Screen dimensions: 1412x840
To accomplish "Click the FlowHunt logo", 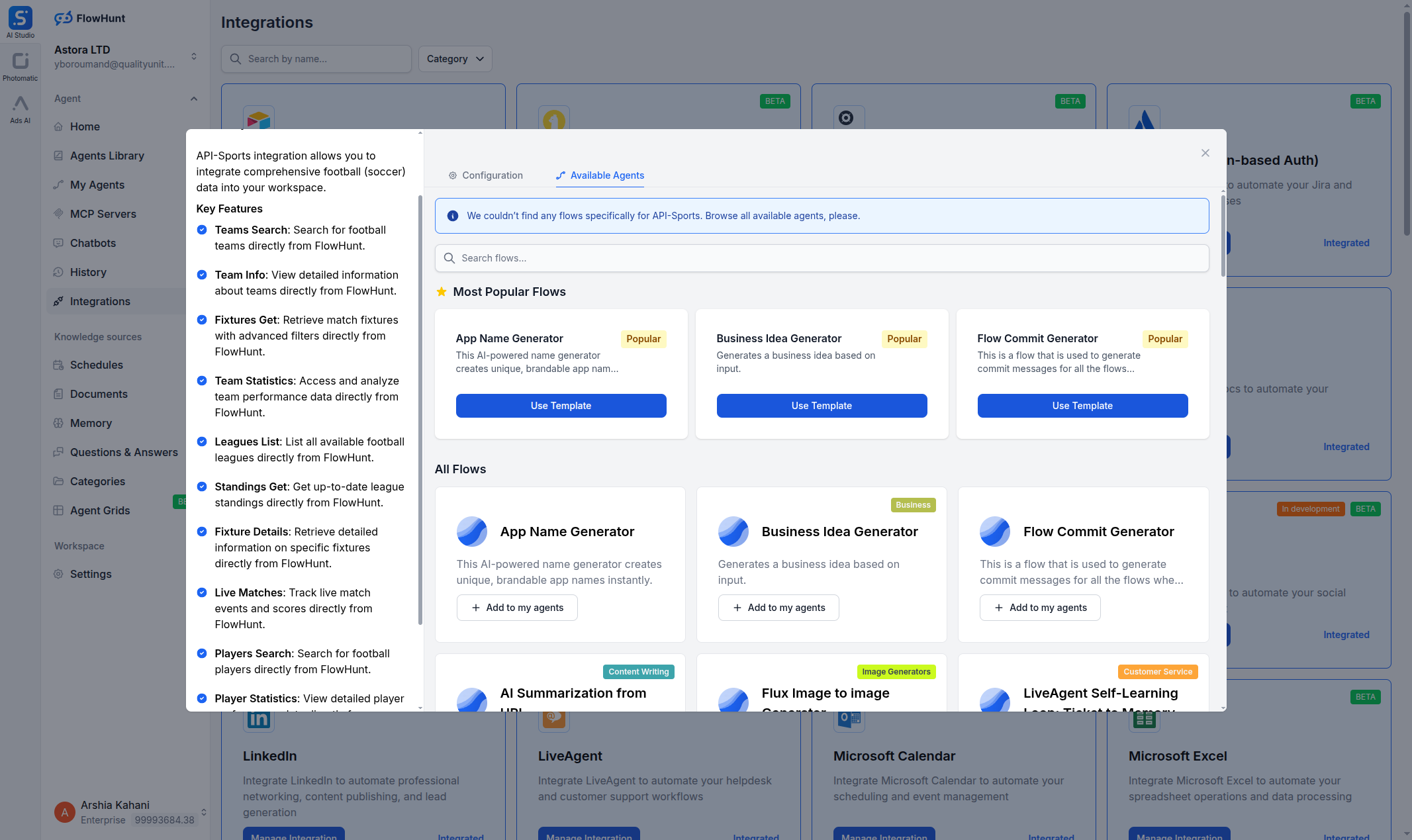I will point(89,18).
